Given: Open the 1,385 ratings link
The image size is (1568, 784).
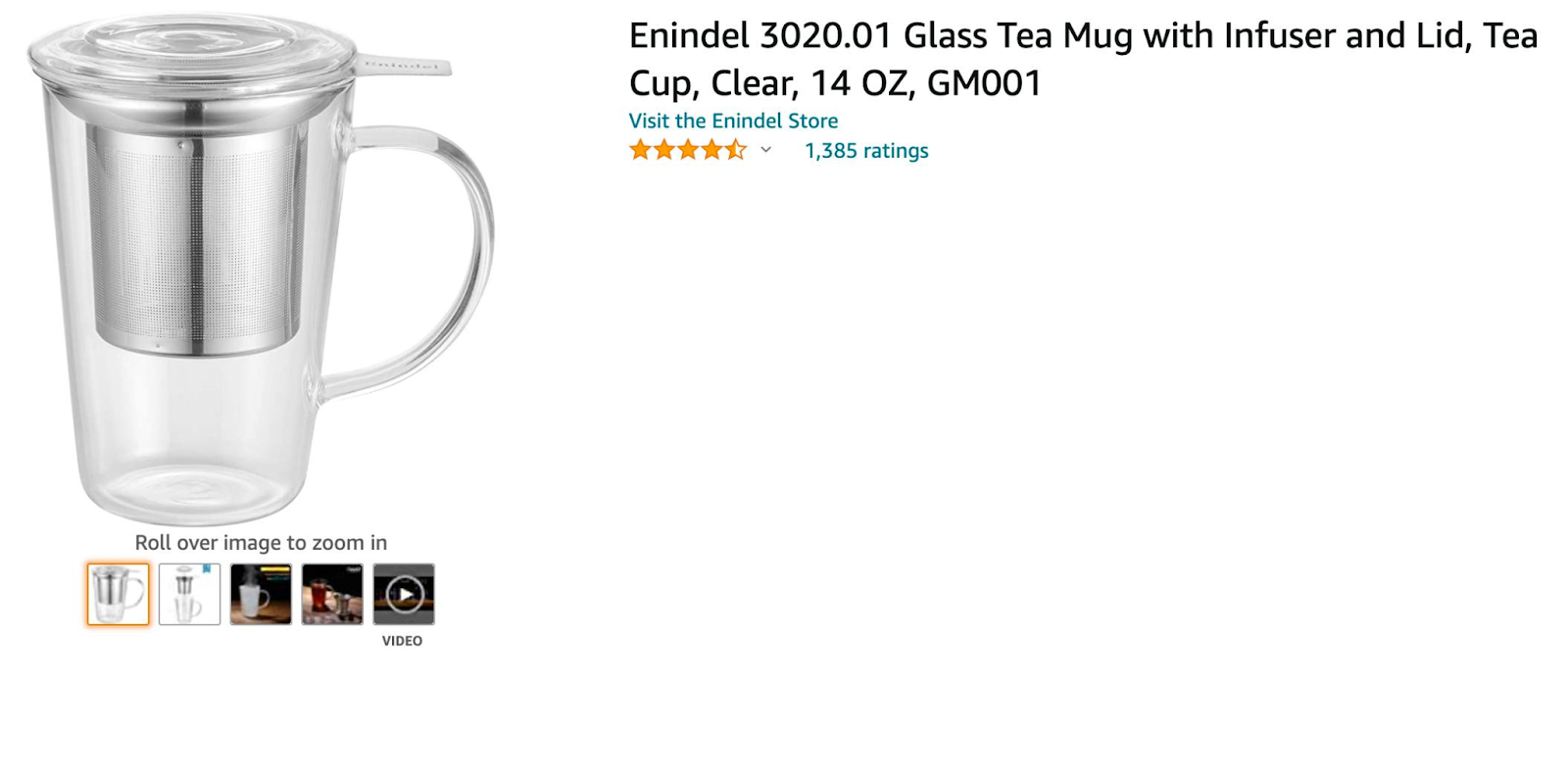Looking at the screenshot, I should point(866,151).
